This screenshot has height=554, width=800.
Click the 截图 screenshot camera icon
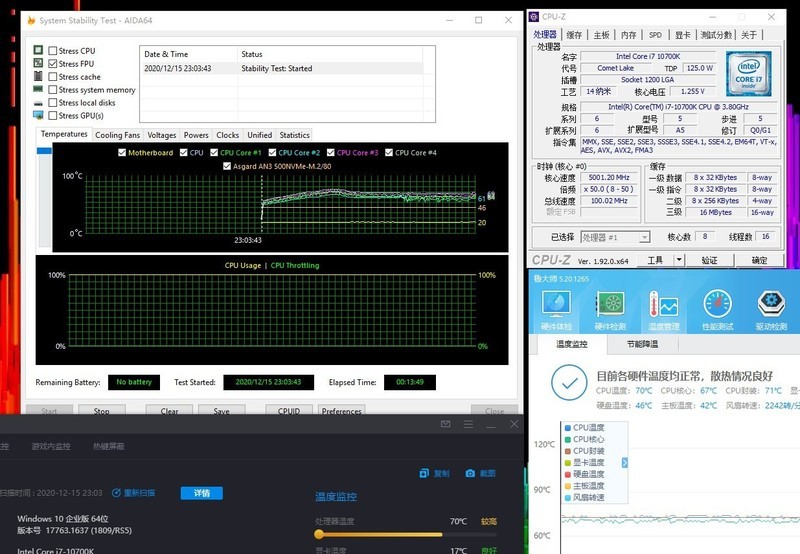pyautogui.click(x=470, y=473)
